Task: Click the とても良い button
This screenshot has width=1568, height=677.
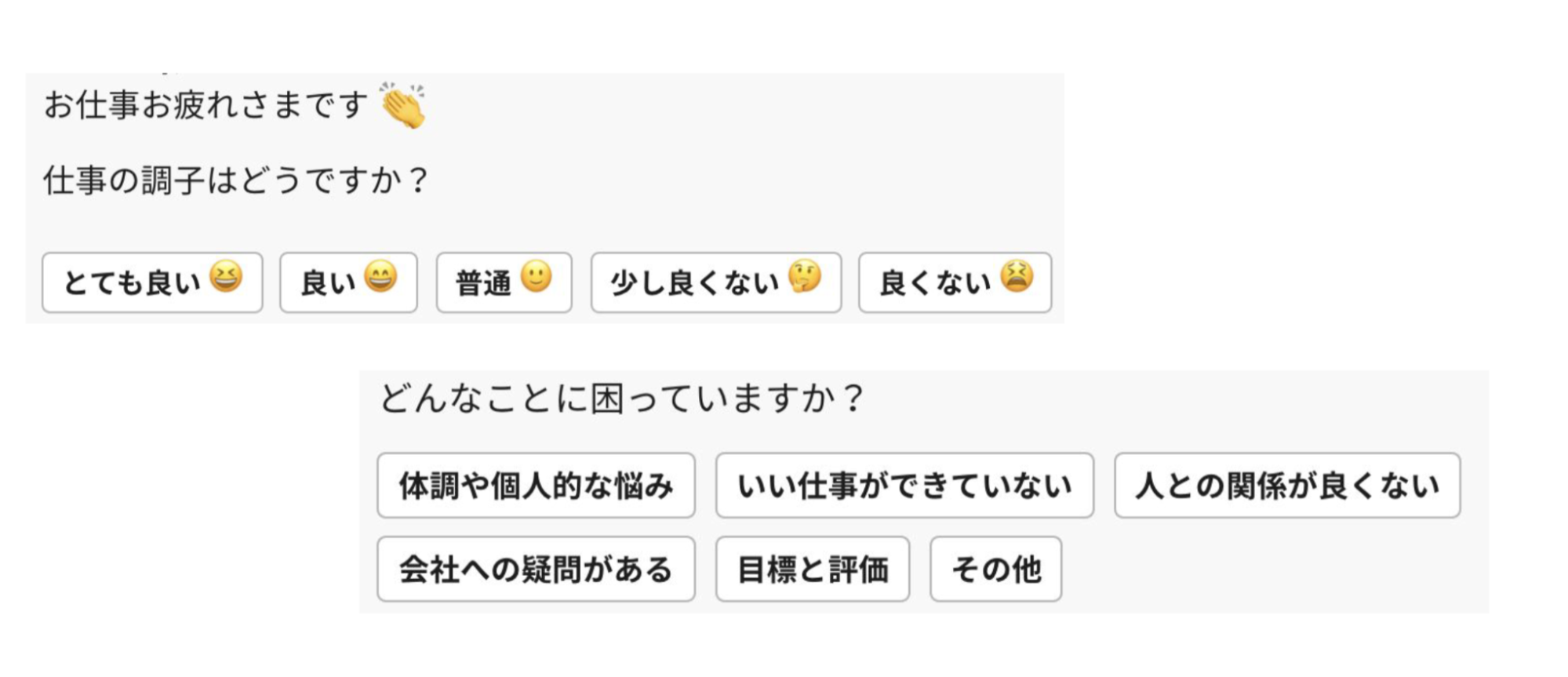Action: [152, 282]
